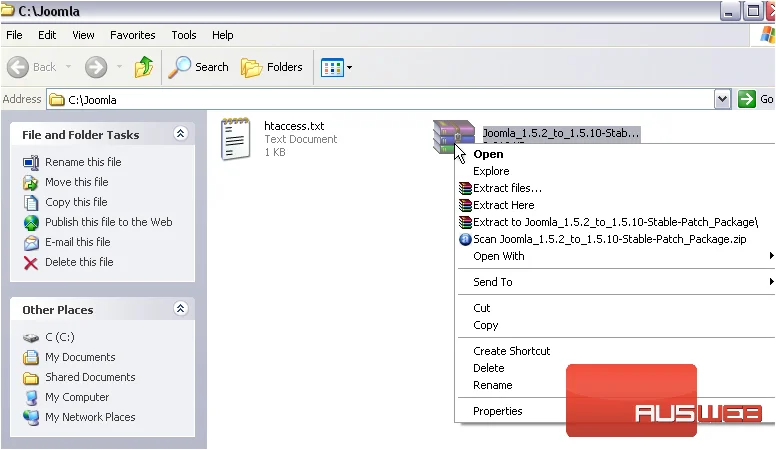
Task: Expand the address bar dropdown
Action: click(723, 99)
